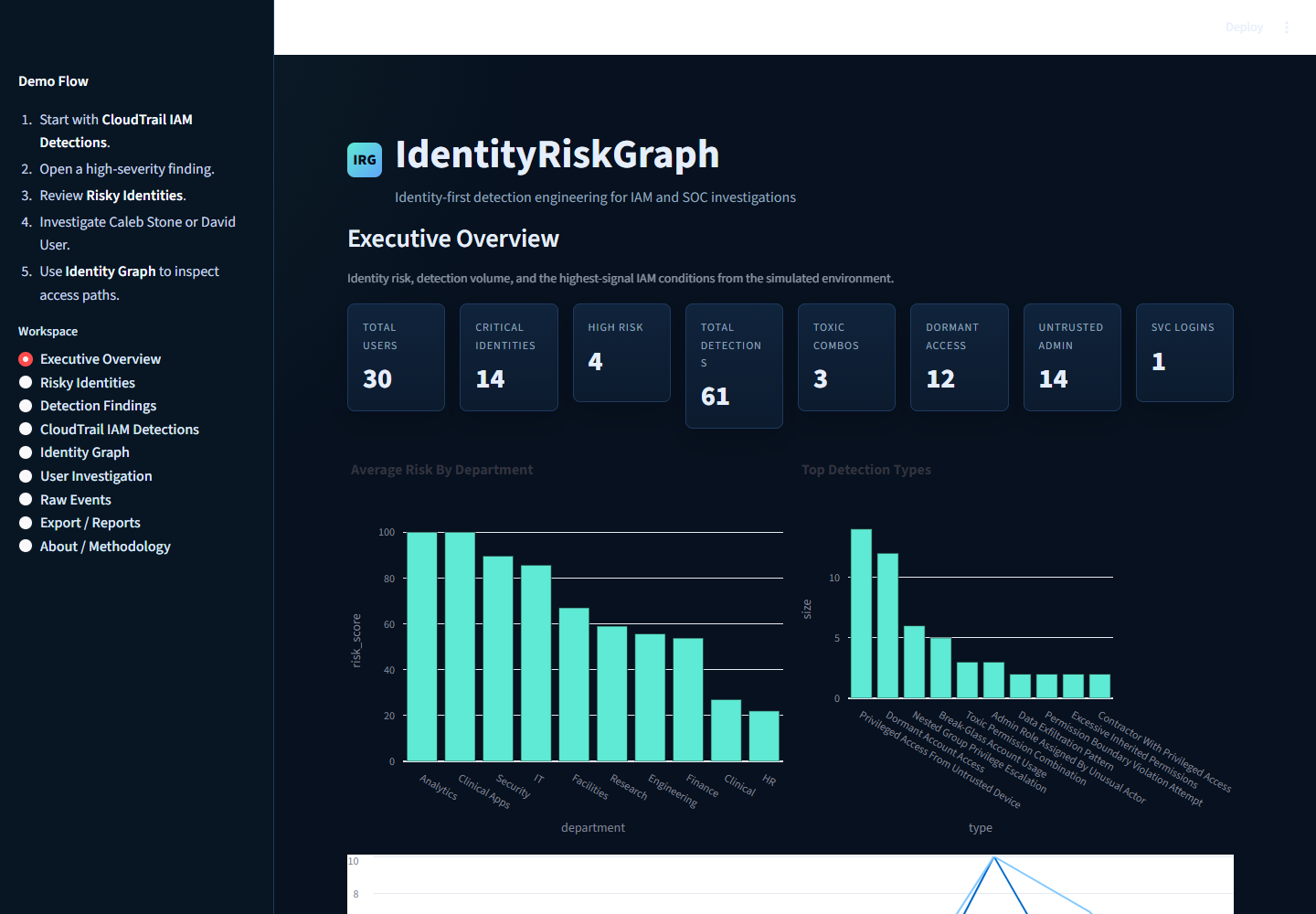Click the Analytics bar in department chart
Screen dimensions: 1316x914
(421, 646)
